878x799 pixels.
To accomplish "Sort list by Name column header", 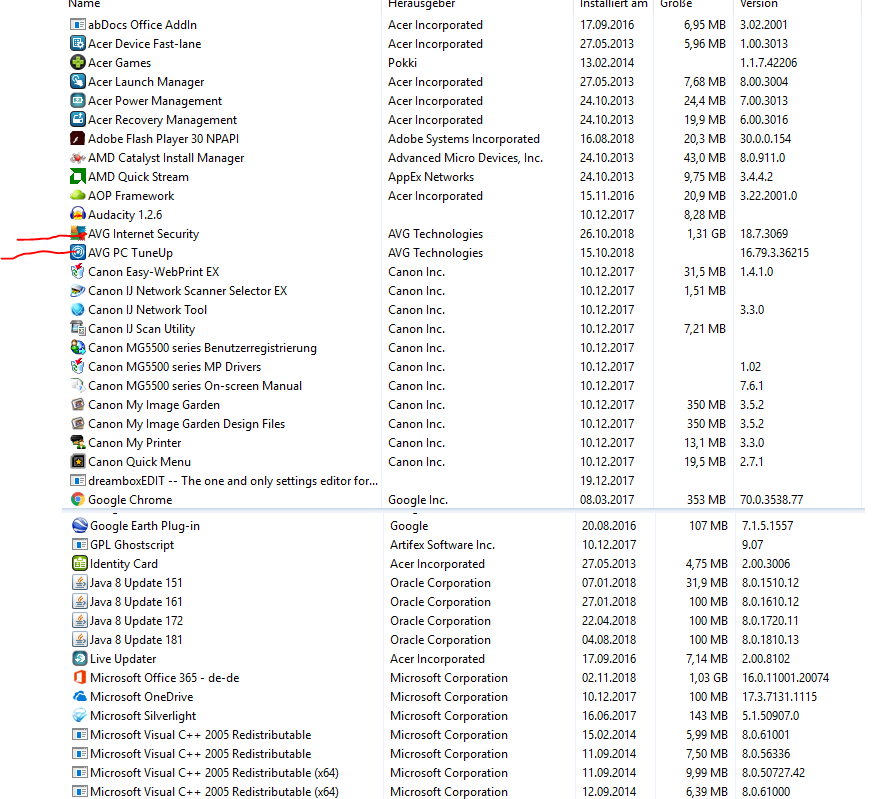I will tap(84, 4).
